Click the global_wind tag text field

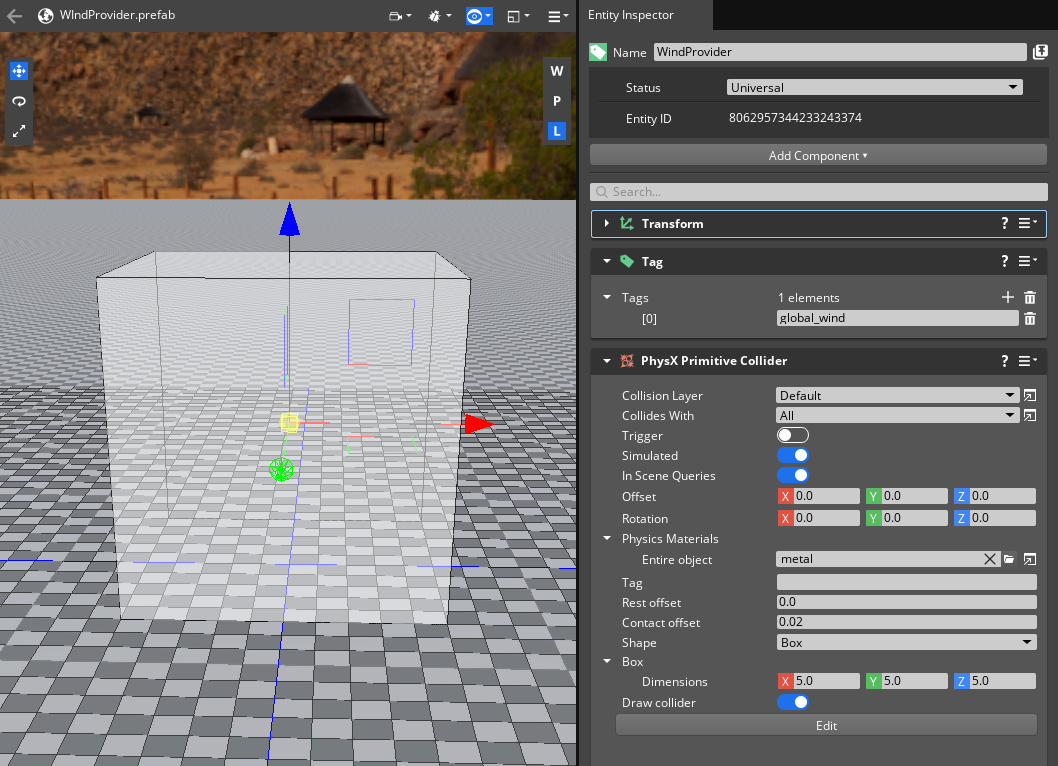click(x=897, y=318)
